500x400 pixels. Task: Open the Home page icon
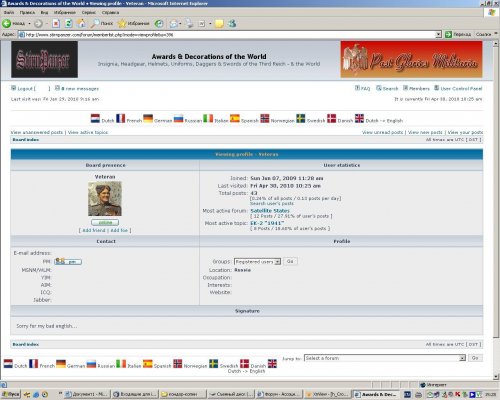click(81, 23)
